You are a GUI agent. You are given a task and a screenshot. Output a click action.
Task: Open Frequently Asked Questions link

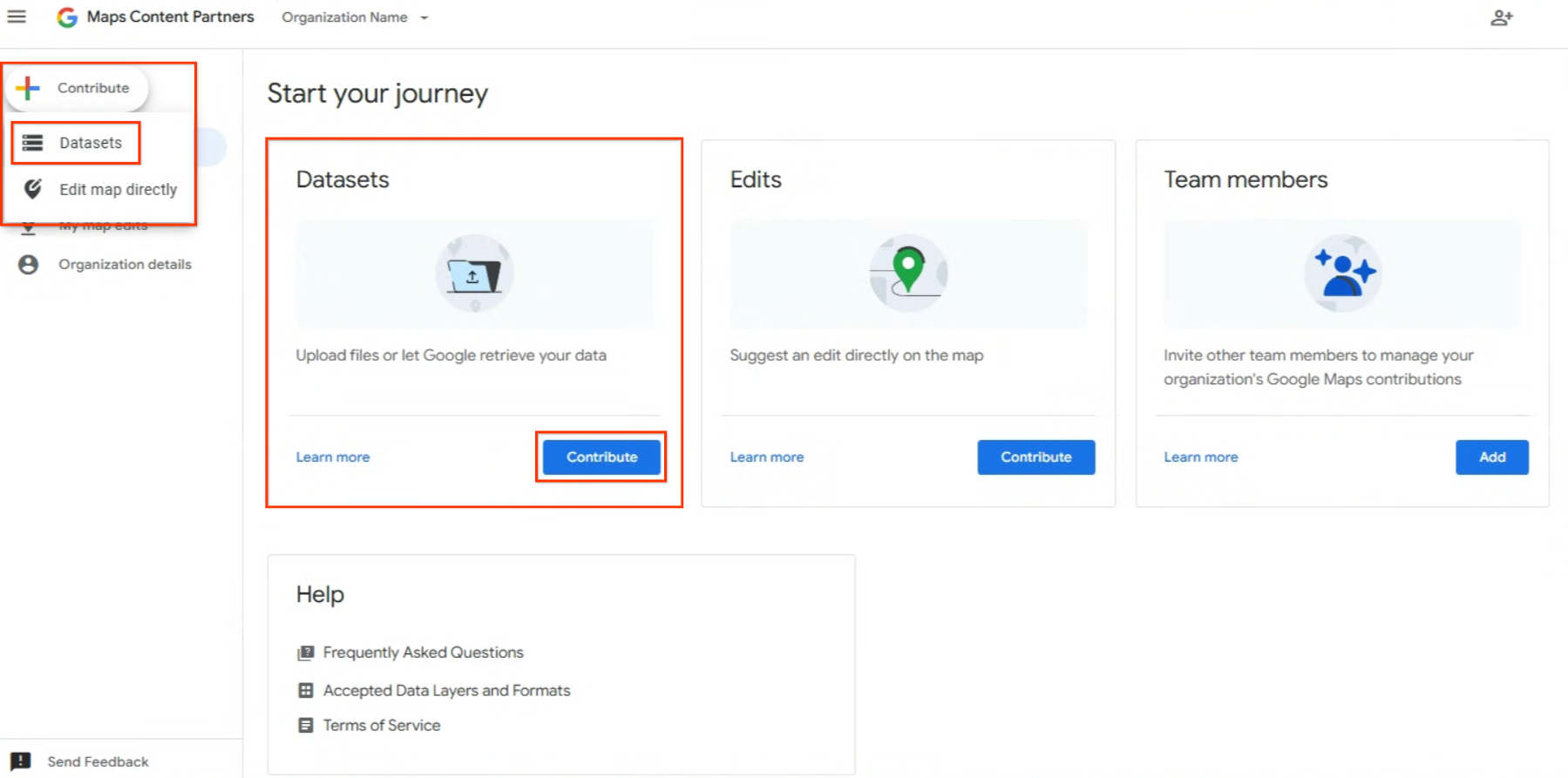point(423,653)
